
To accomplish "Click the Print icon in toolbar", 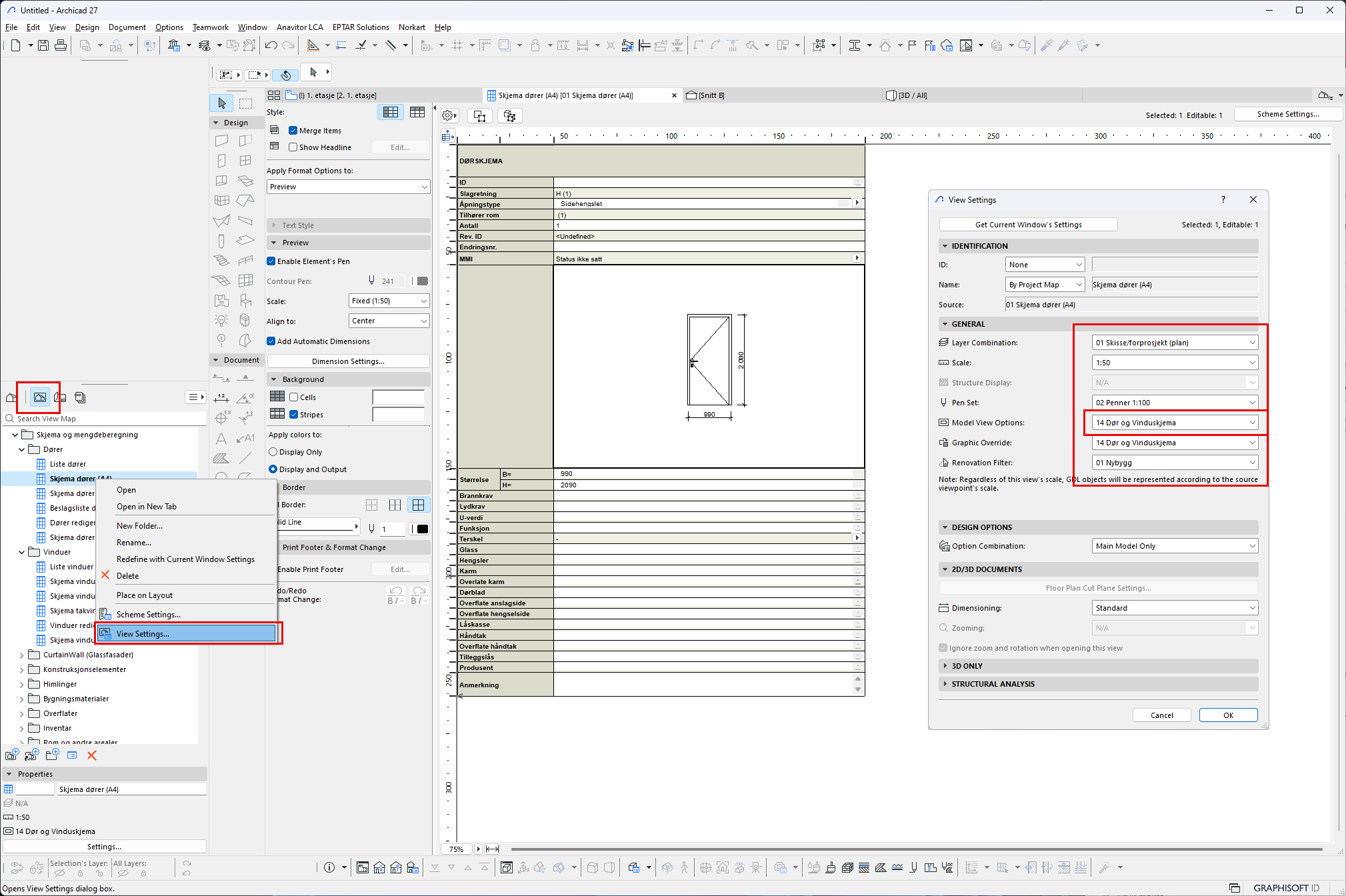I will [x=61, y=45].
